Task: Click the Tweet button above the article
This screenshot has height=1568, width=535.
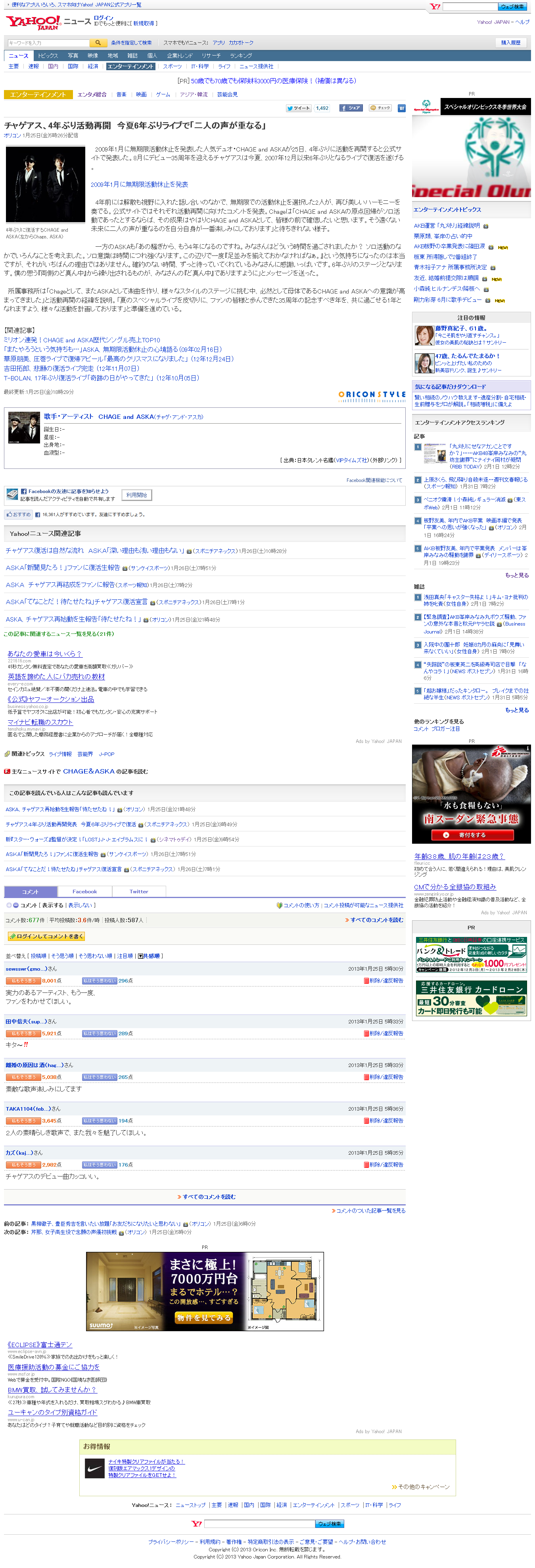Action: 299,108
